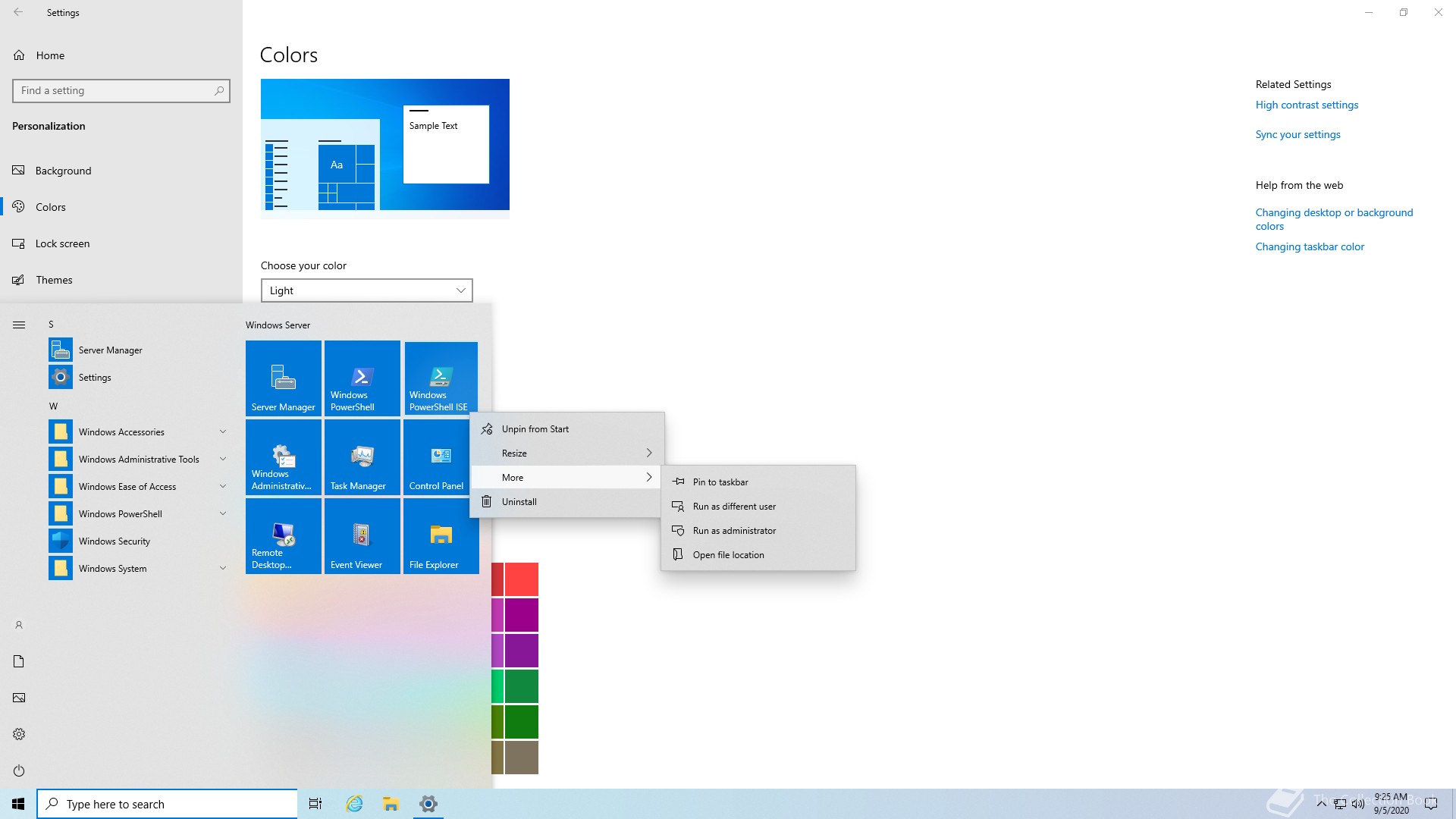The width and height of the screenshot is (1456, 819).
Task: Open Task View on the taskbar
Action: point(315,804)
